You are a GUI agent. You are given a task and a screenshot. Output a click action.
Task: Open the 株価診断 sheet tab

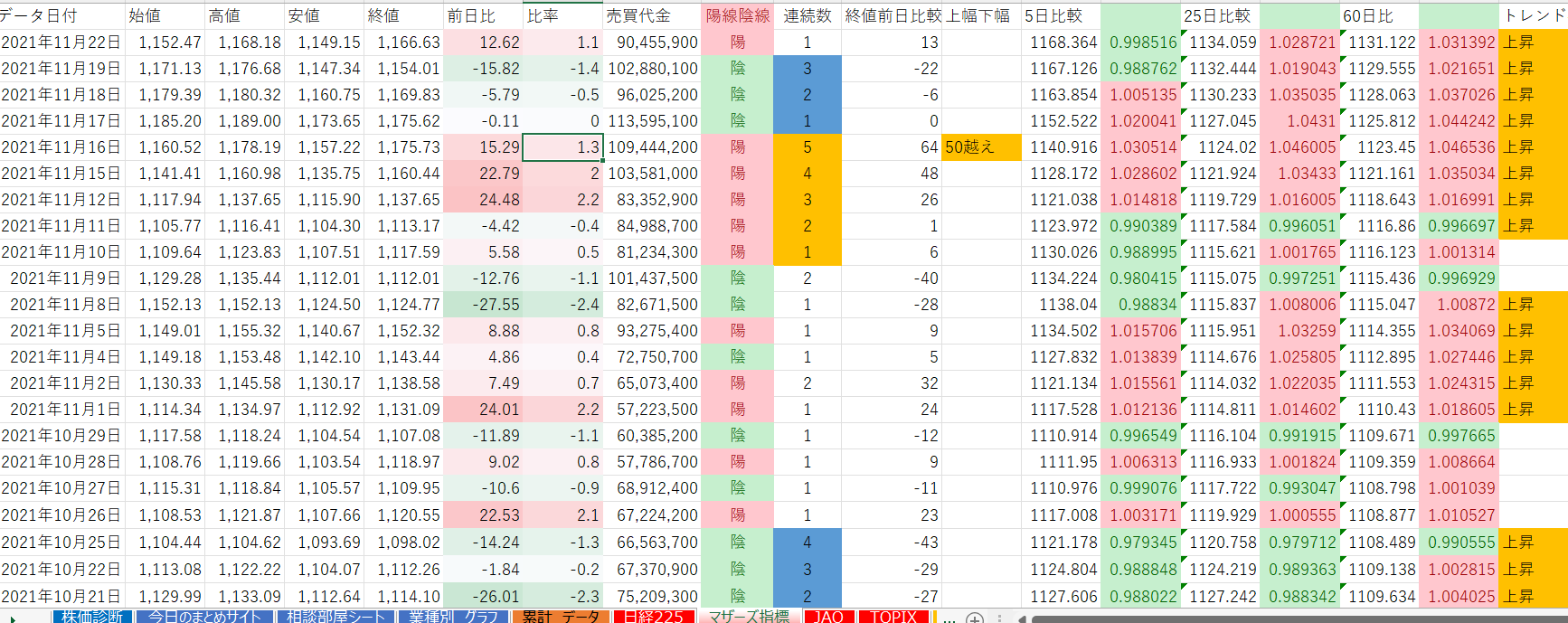92,617
